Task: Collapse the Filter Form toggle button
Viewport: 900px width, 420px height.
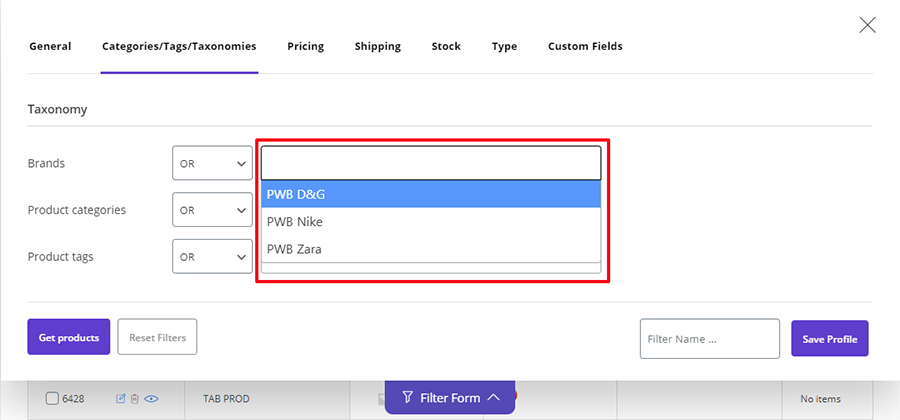Action: [450, 398]
